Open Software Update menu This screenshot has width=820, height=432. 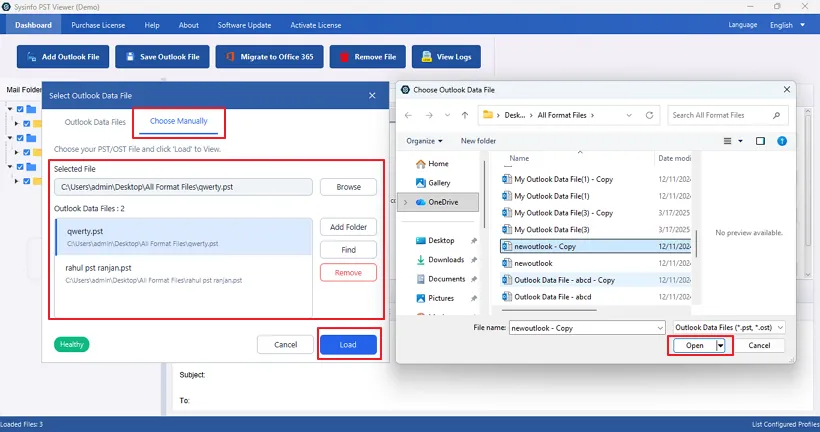(x=244, y=25)
